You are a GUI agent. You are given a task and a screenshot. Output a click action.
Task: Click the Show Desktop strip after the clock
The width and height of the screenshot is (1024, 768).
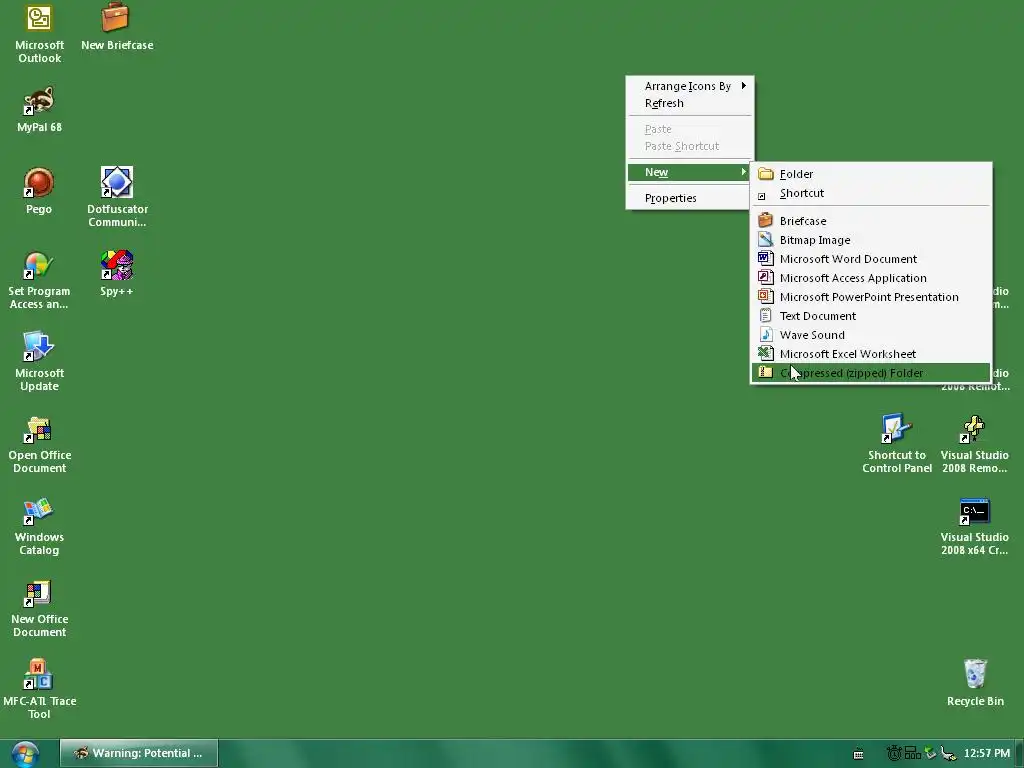1019,754
